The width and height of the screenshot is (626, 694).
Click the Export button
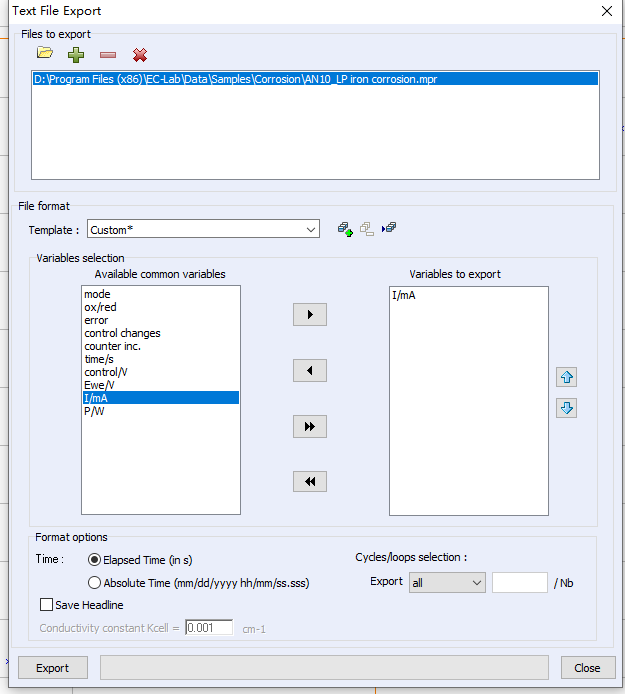click(x=53, y=668)
